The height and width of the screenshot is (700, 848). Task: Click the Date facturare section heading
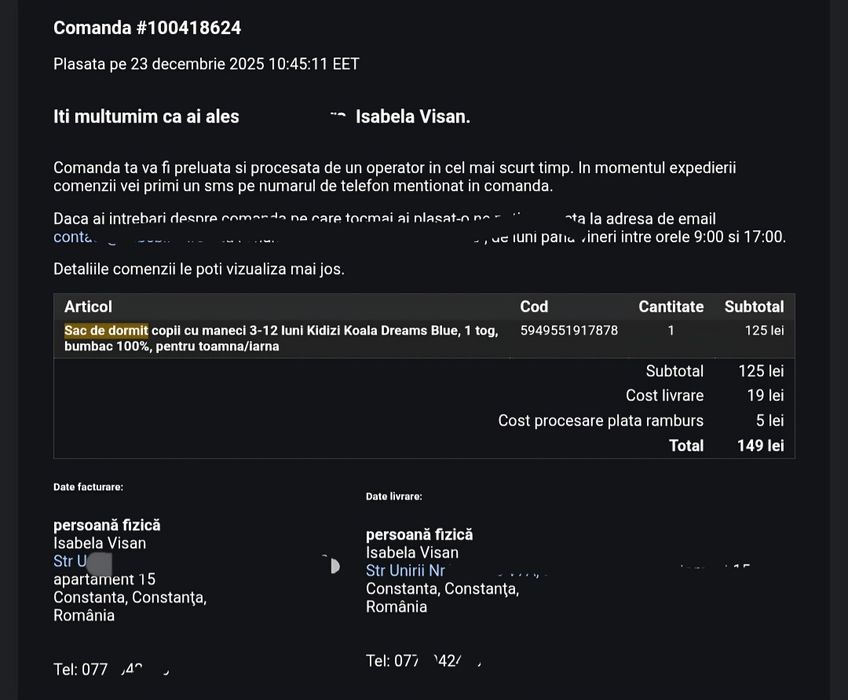pos(88,487)
